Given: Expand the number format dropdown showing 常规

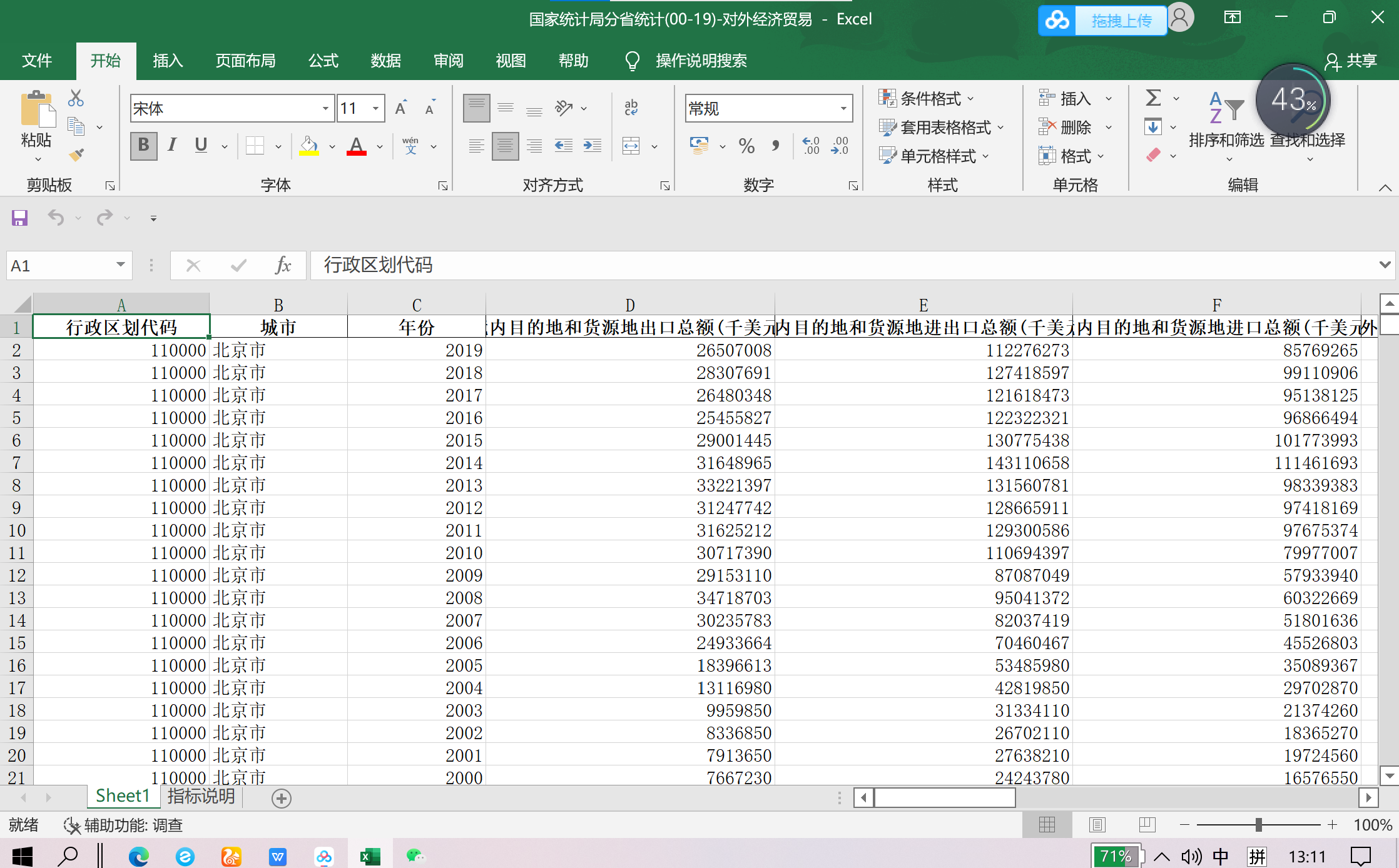Looking at the screenshot, I should click(843, 109).
